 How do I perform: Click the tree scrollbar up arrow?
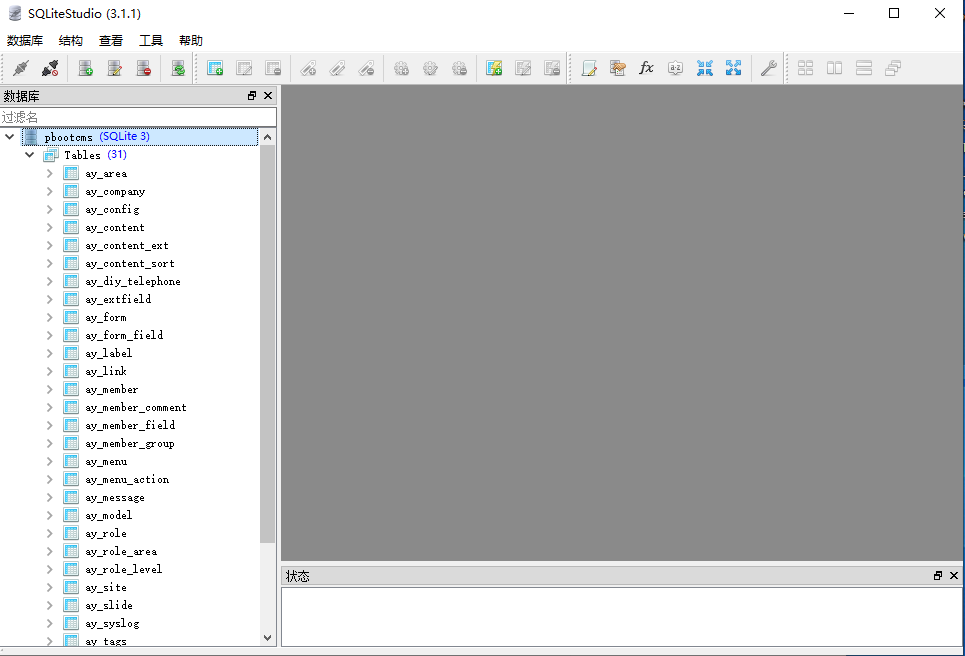(267, 137)
